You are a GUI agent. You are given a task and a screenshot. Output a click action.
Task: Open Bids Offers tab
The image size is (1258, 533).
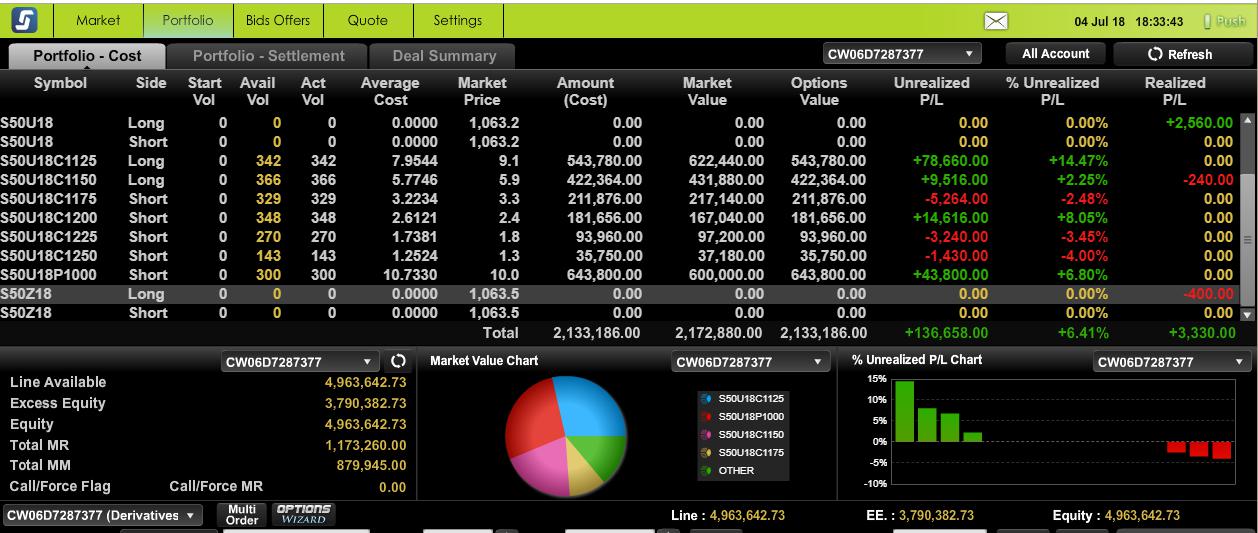(278, 20)
